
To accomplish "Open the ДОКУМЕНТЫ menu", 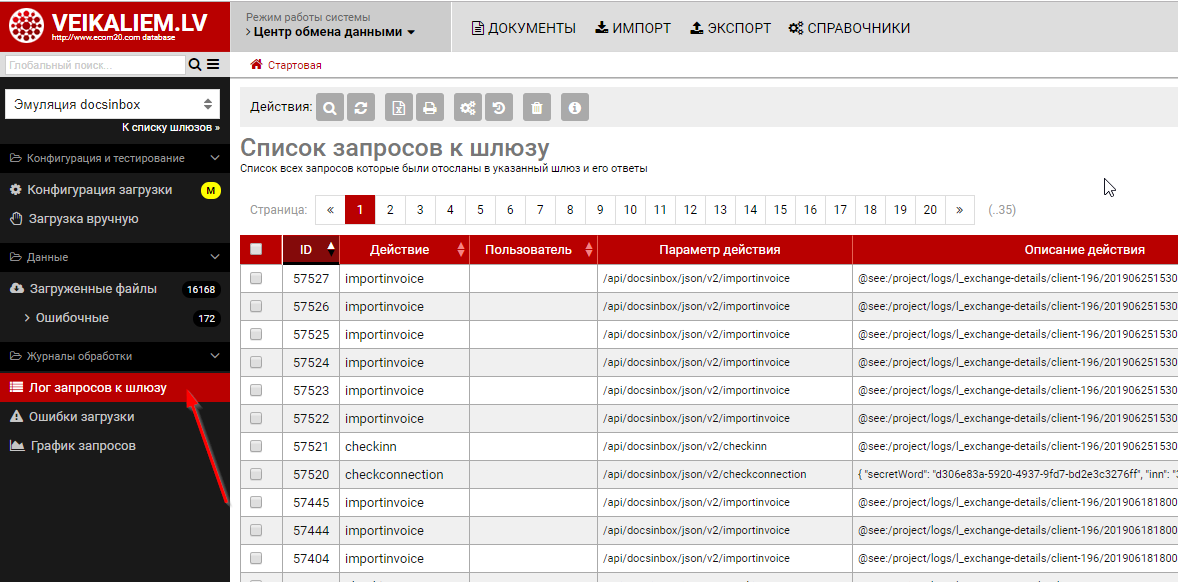I will 523,28.
